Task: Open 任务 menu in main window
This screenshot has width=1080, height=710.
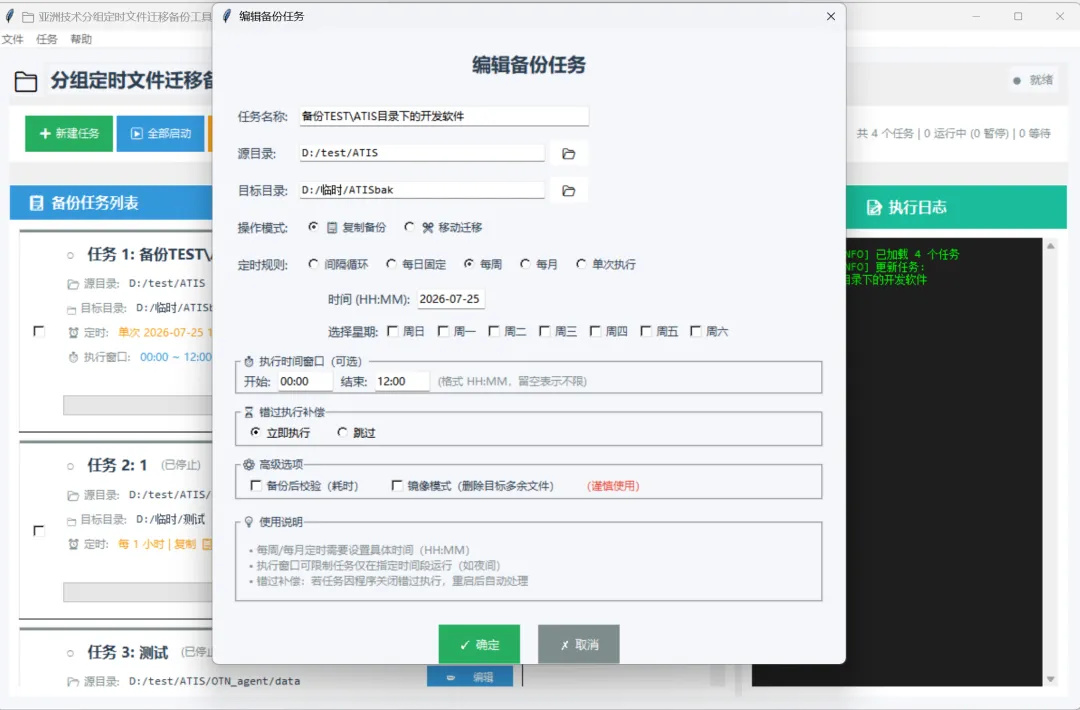Action: pos(47,39)
